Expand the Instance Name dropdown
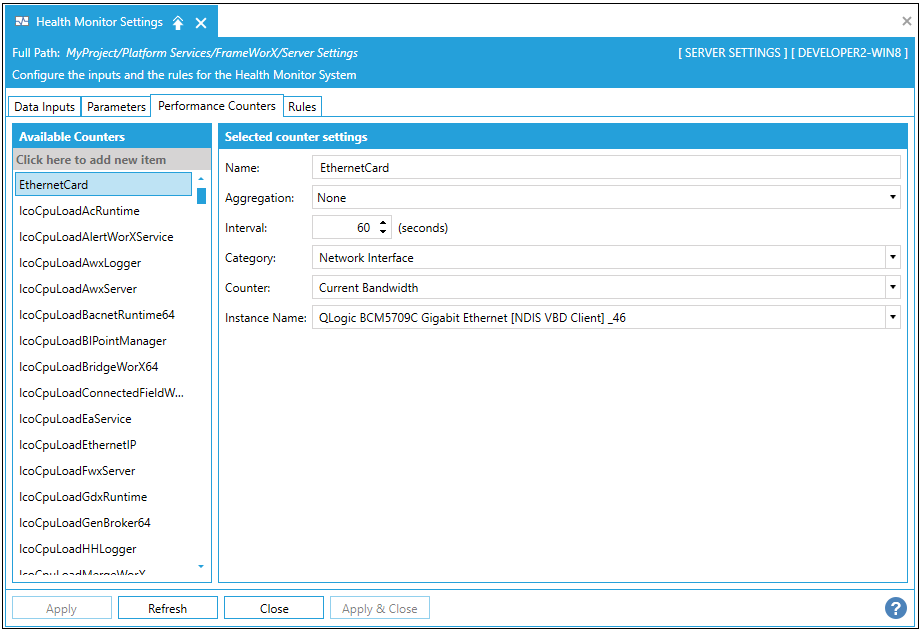921x633 pixels. point(892,318)
